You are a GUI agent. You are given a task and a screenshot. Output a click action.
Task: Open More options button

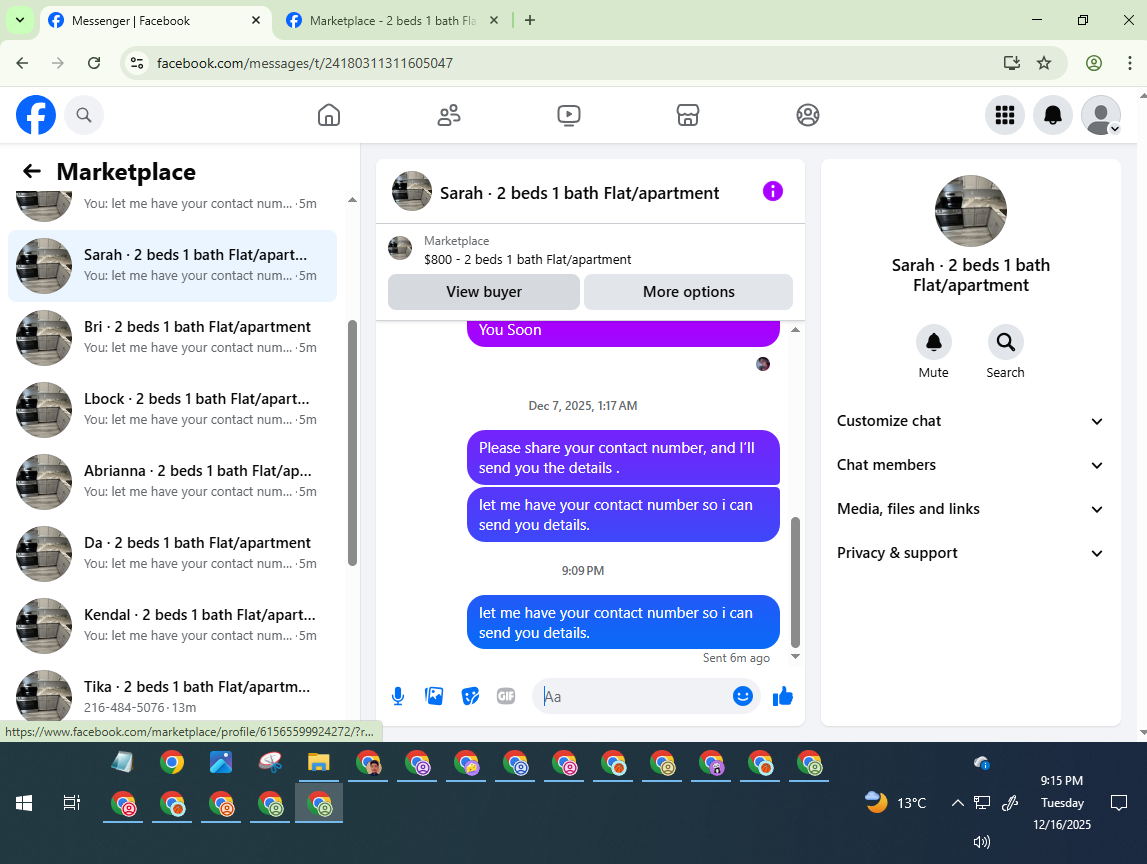[688, 292]
